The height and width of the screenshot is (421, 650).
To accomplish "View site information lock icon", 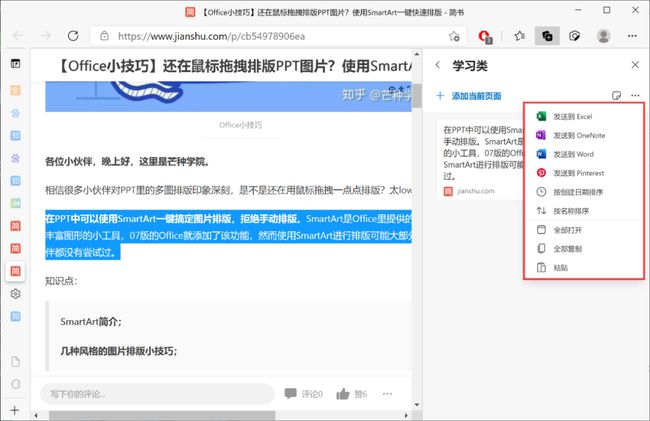I will point(104,36).
